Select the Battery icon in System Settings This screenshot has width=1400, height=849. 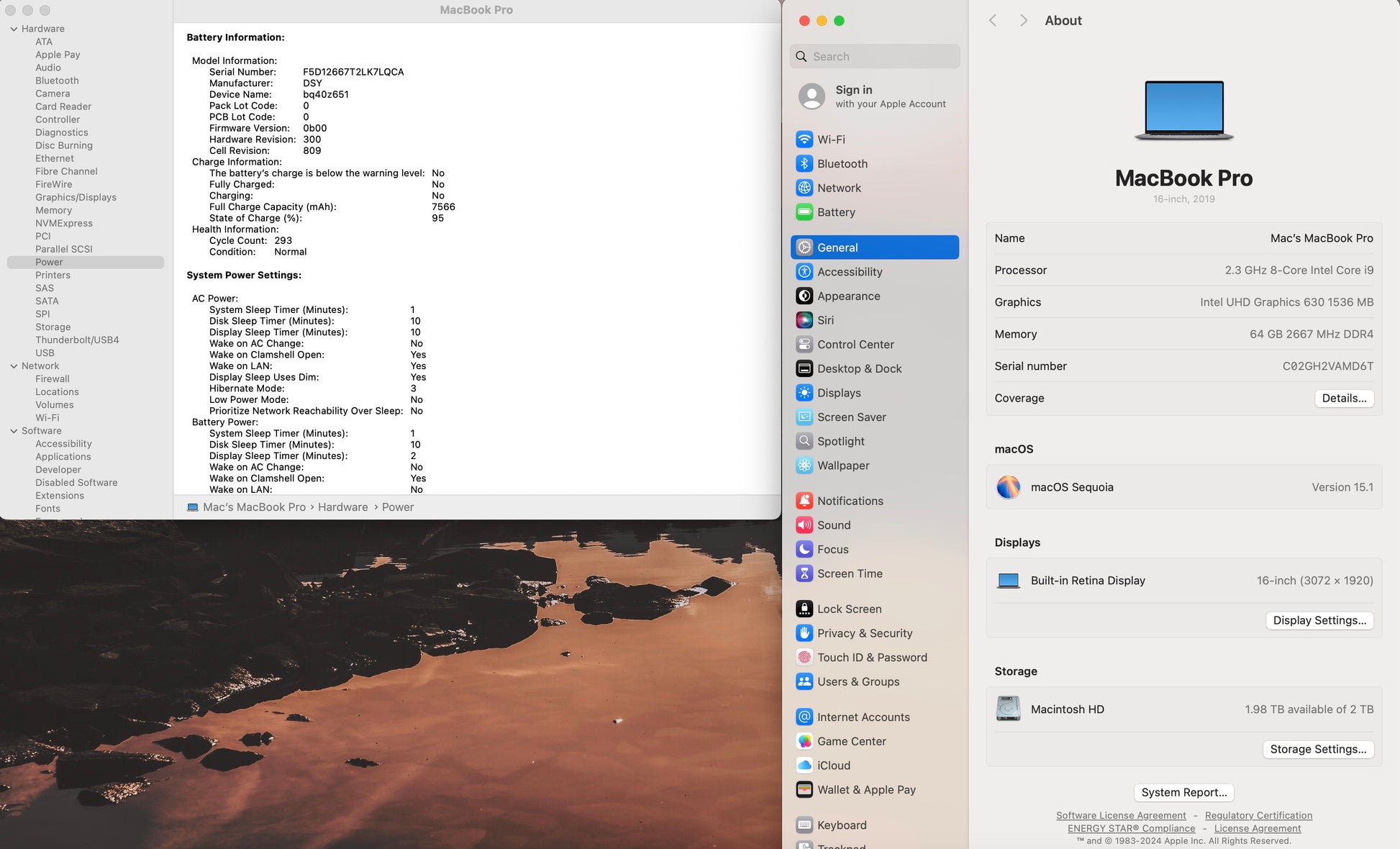click(804, 212)
